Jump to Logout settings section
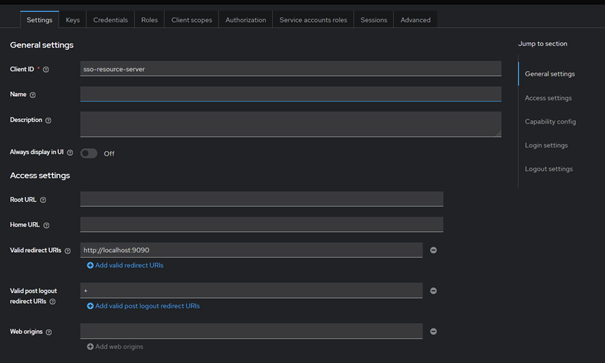605x363 pixels. coord(549,169)
